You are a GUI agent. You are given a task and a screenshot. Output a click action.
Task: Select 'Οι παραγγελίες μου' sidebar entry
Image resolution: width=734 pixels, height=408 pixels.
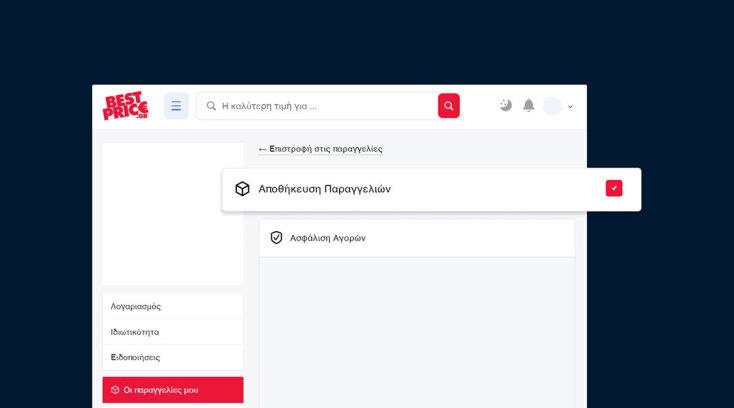click(x=160, y=390)
